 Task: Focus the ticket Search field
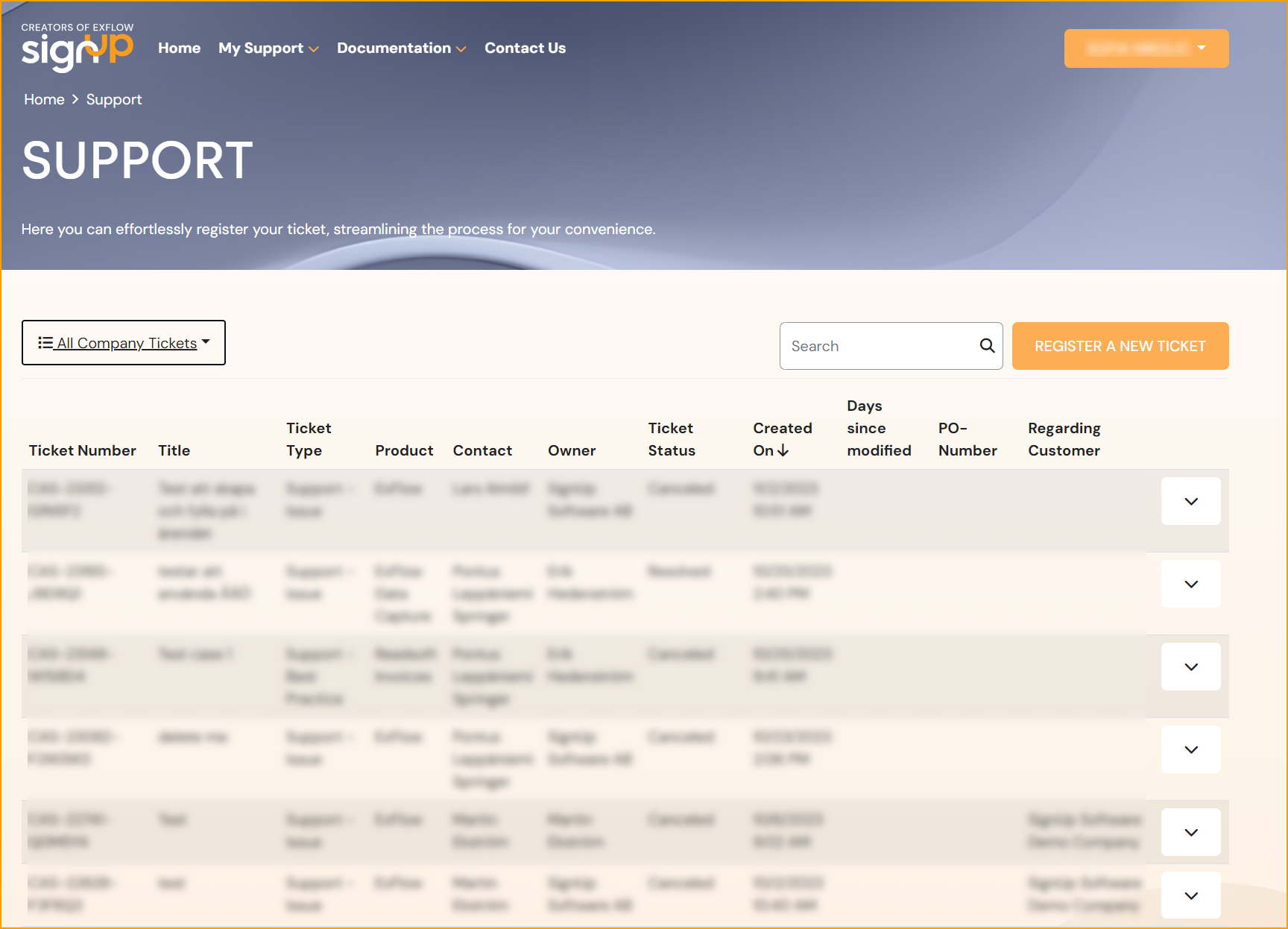pyautogui.click(x=880, y=346)
